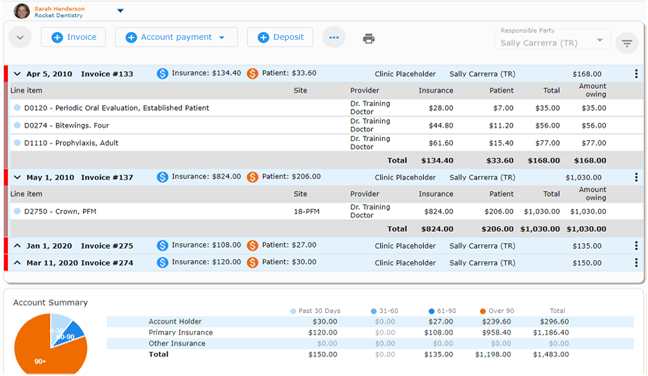
Task: Click $1,483.00 grand total value
Action: pos(551,355)
